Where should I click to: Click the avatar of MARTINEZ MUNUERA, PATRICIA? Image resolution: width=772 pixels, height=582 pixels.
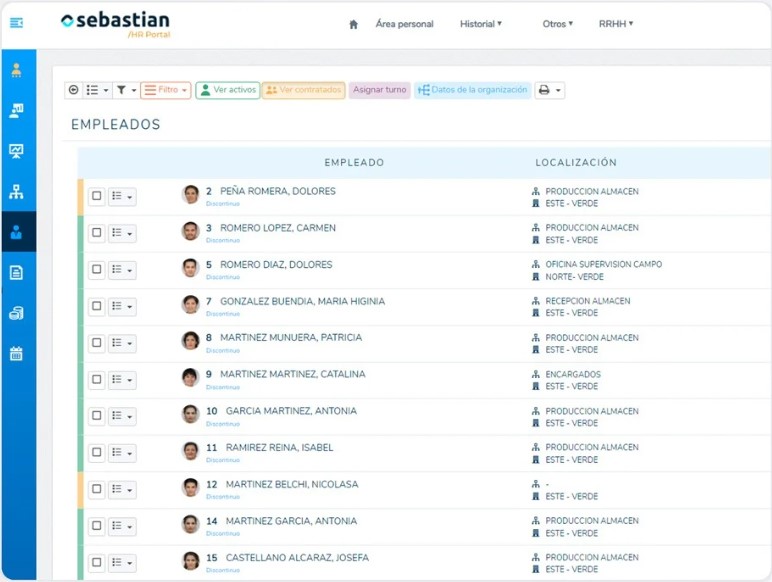(x=191, y=341)
